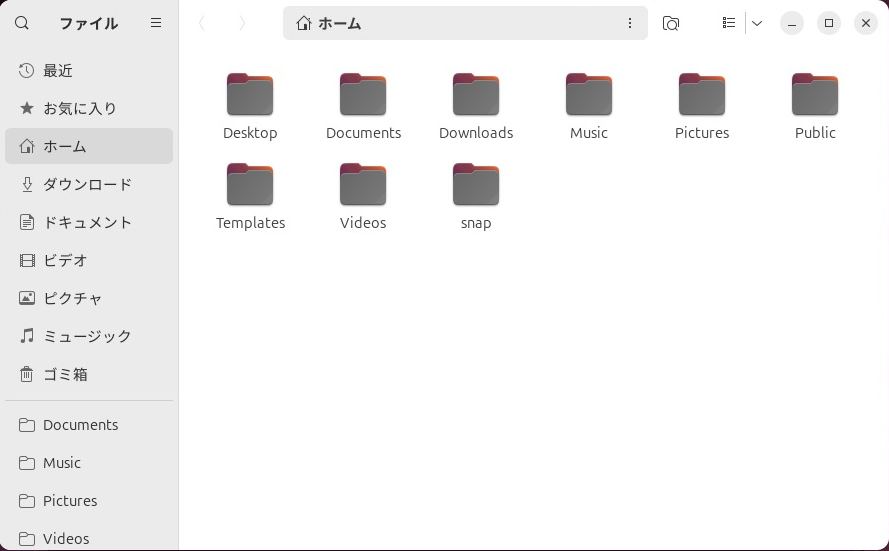Select ミュージック in the sidebar
Image resolution: width=889 pixels, height=551 pixels.
[89, 336]
